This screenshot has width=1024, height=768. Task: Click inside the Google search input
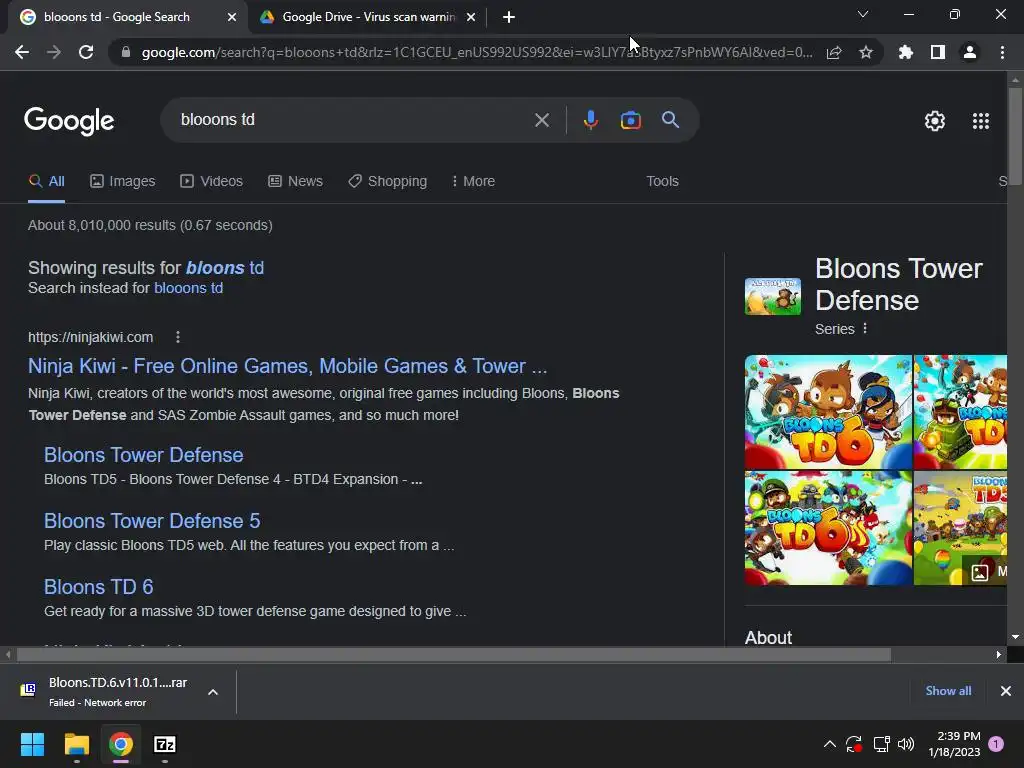[x=353, y=120]
